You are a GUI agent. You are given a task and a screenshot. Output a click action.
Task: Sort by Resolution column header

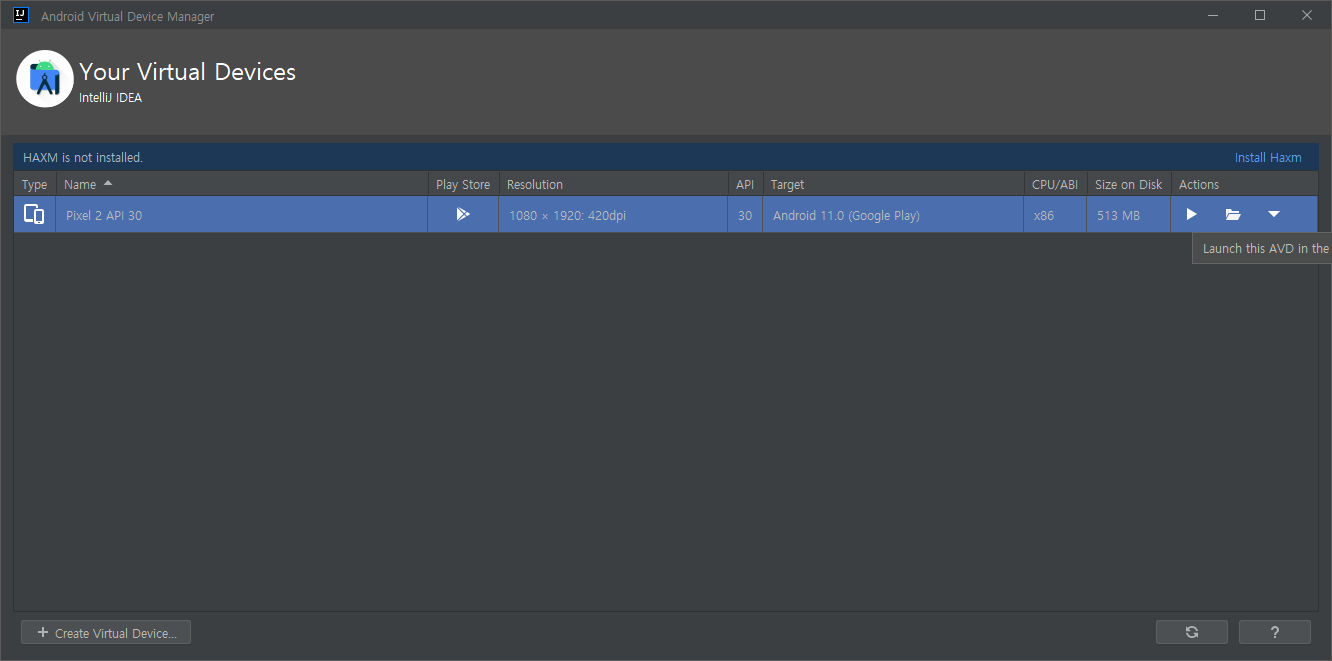pyautogui.click(x=613, y=184)
